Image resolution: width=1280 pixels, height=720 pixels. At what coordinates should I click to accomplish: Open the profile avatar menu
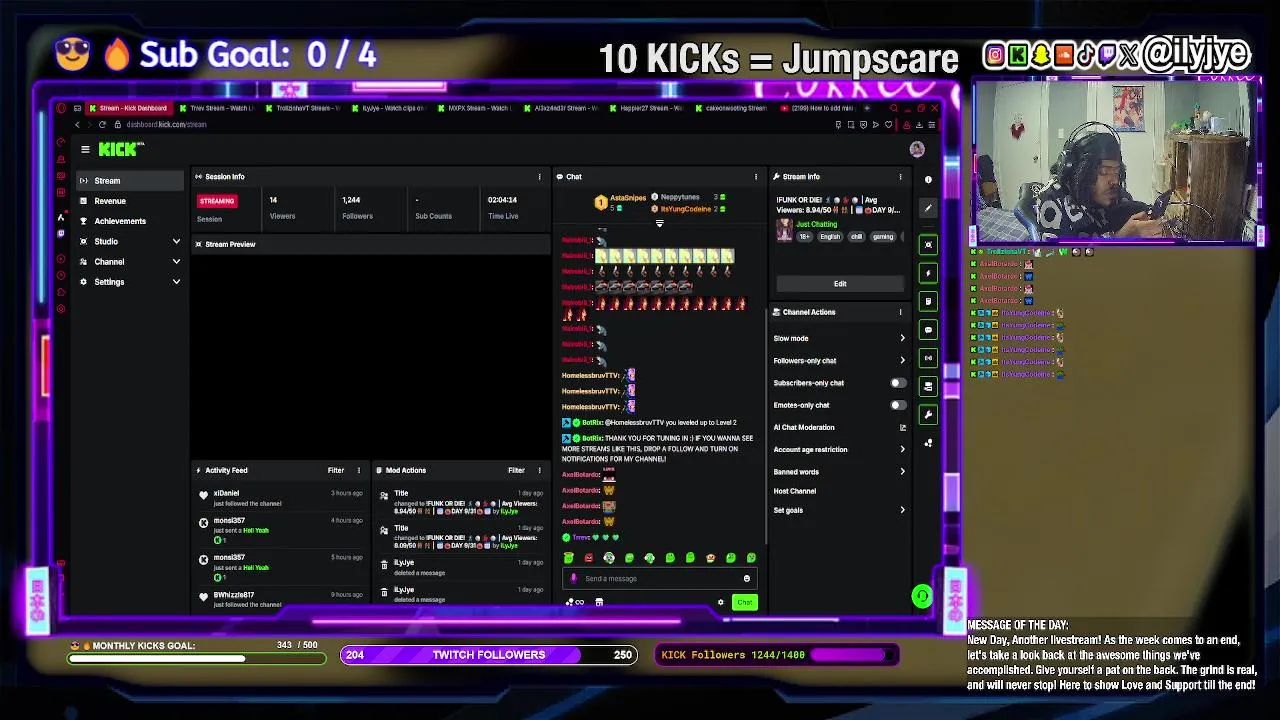917,149
